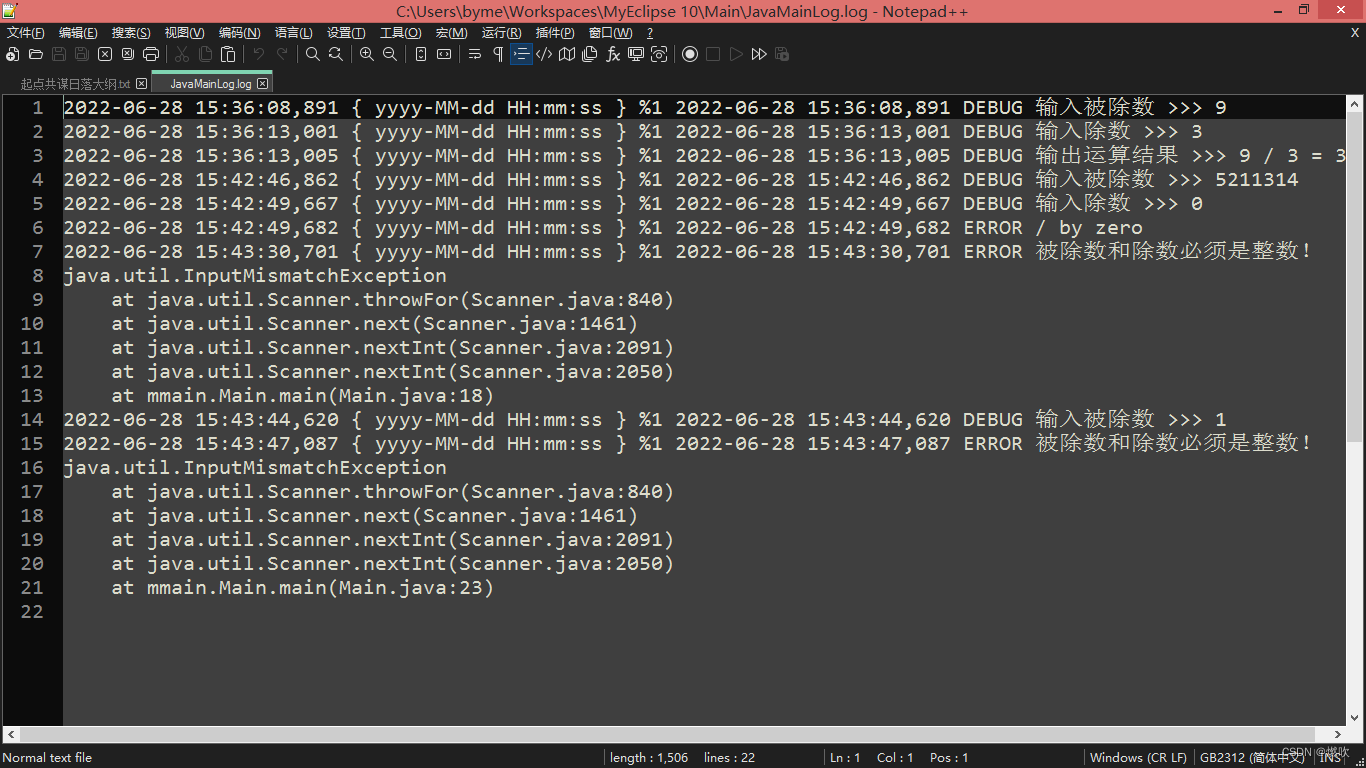Click the vertical scrollbar down arrow
The height and width of the screenshot is (768, 1366).
click(x=1354, y=718)
